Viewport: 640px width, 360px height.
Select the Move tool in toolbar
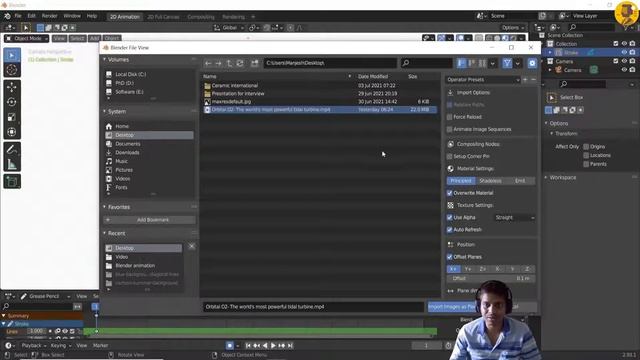click(x=12, y=87)
